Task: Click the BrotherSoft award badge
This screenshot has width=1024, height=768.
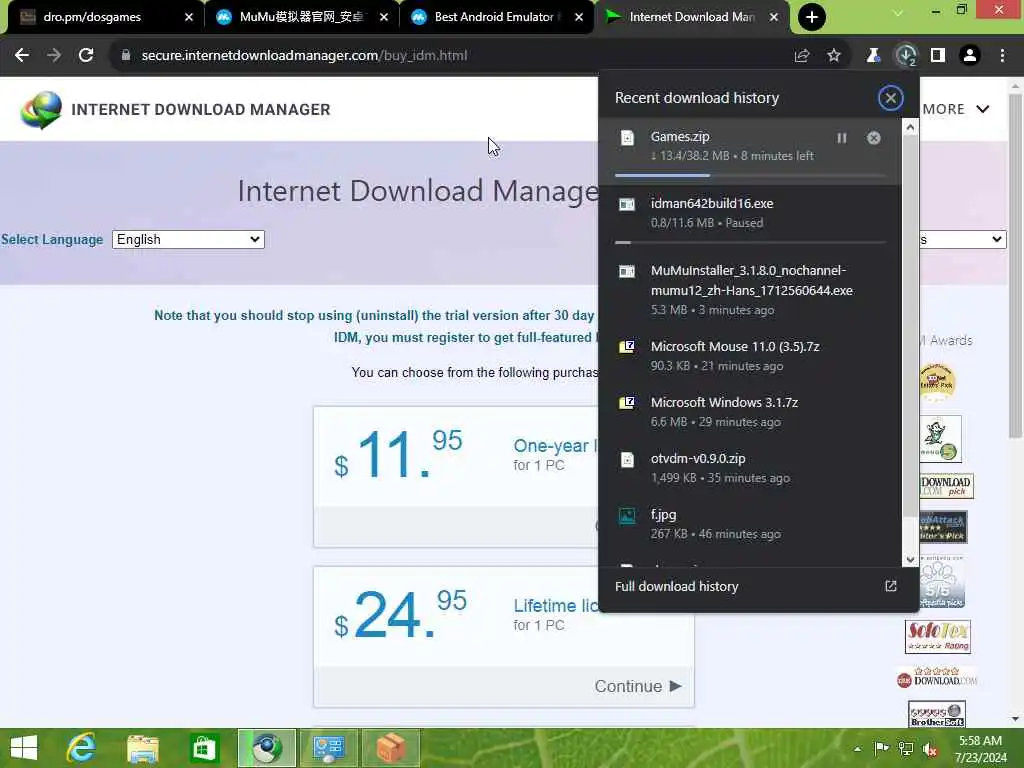Action: coord(937,714)
